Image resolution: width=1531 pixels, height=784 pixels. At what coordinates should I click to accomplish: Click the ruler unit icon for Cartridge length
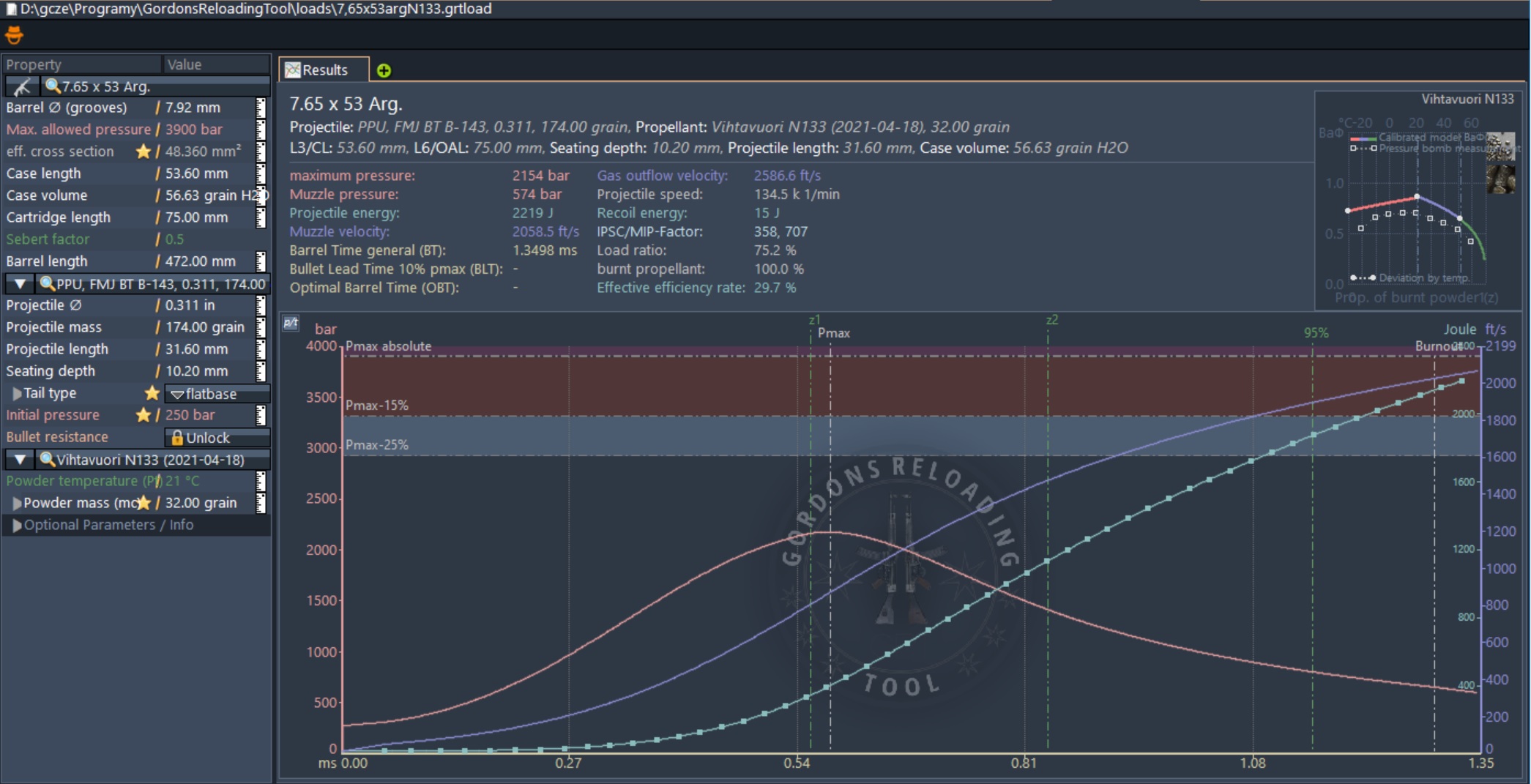(261, 217)
